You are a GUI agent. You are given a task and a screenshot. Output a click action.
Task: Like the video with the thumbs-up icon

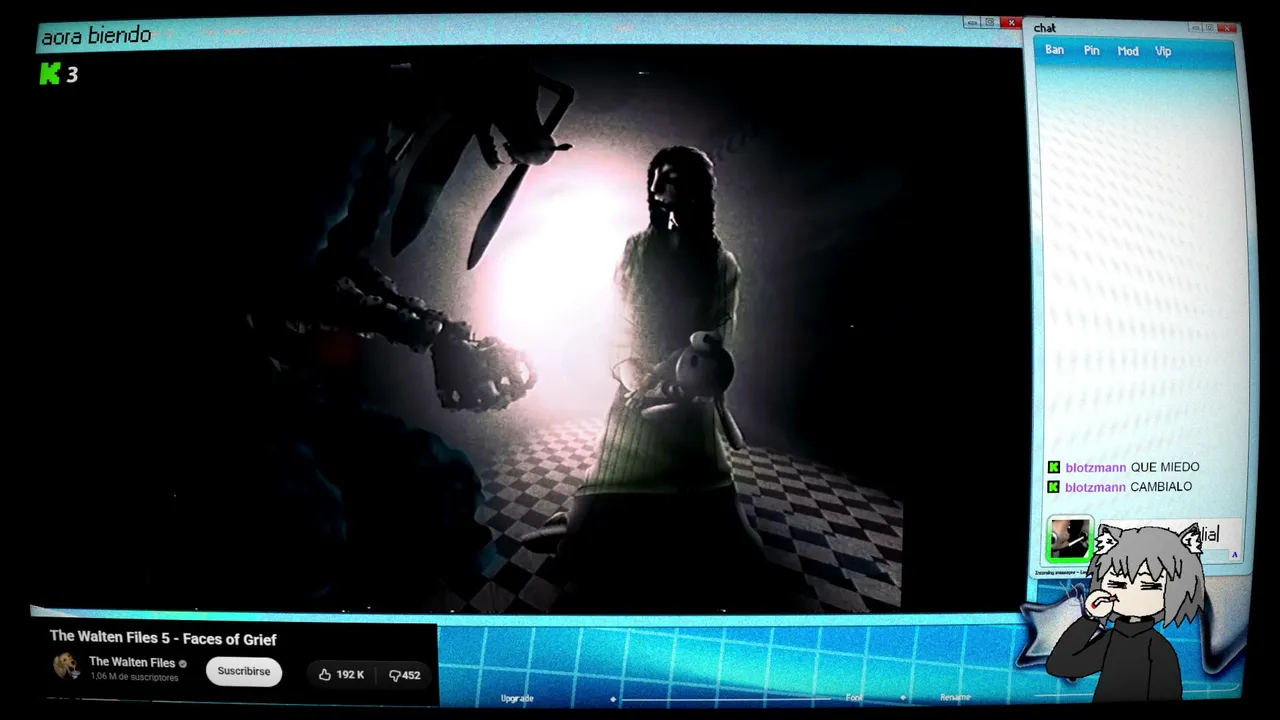point(324,675)
